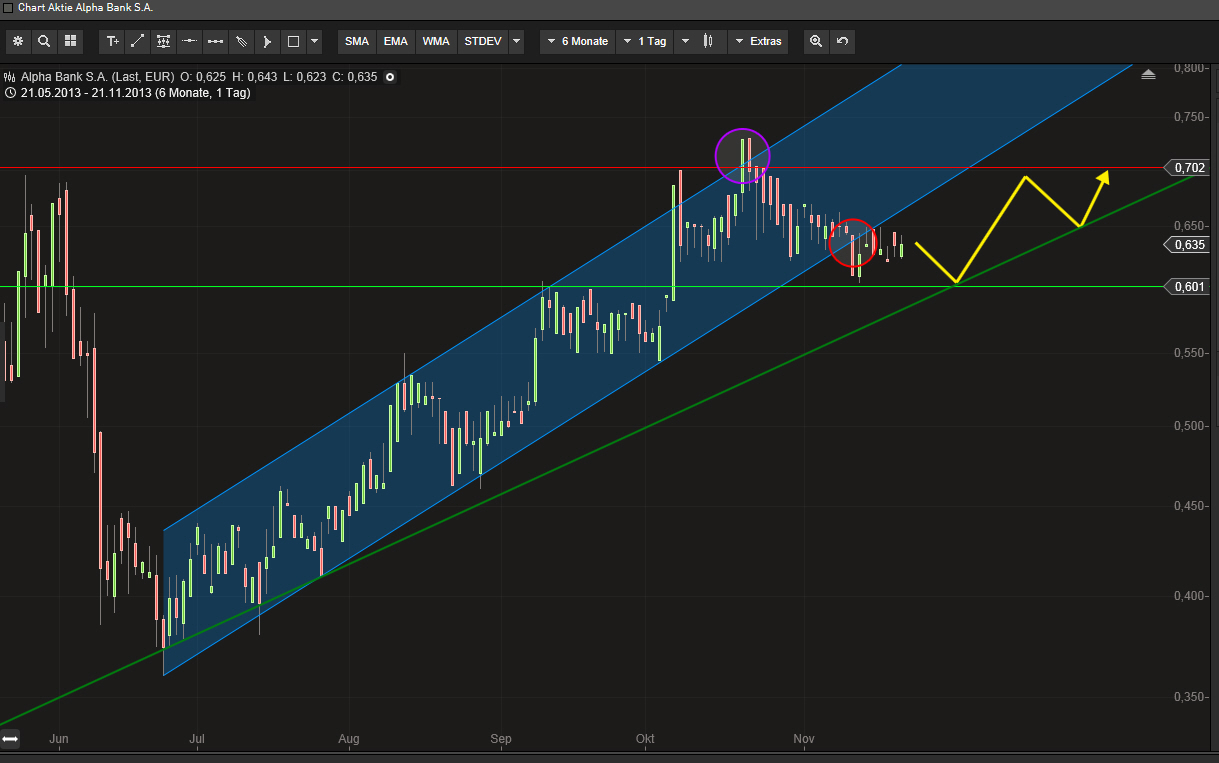Expand the drawing tools dropdown arrow
This screenshot has height=763, width=1219.
point(315,41)
